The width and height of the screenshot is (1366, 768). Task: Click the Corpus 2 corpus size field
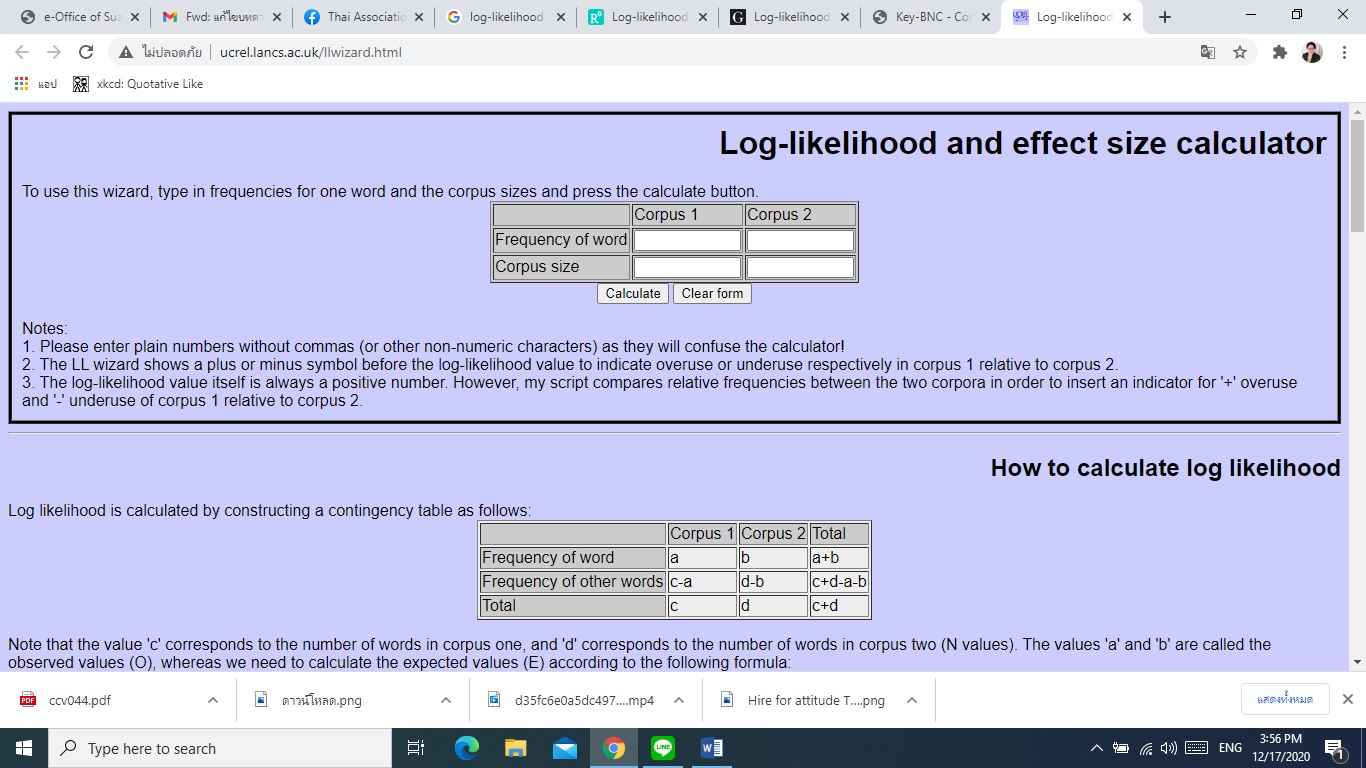[800, 267]
